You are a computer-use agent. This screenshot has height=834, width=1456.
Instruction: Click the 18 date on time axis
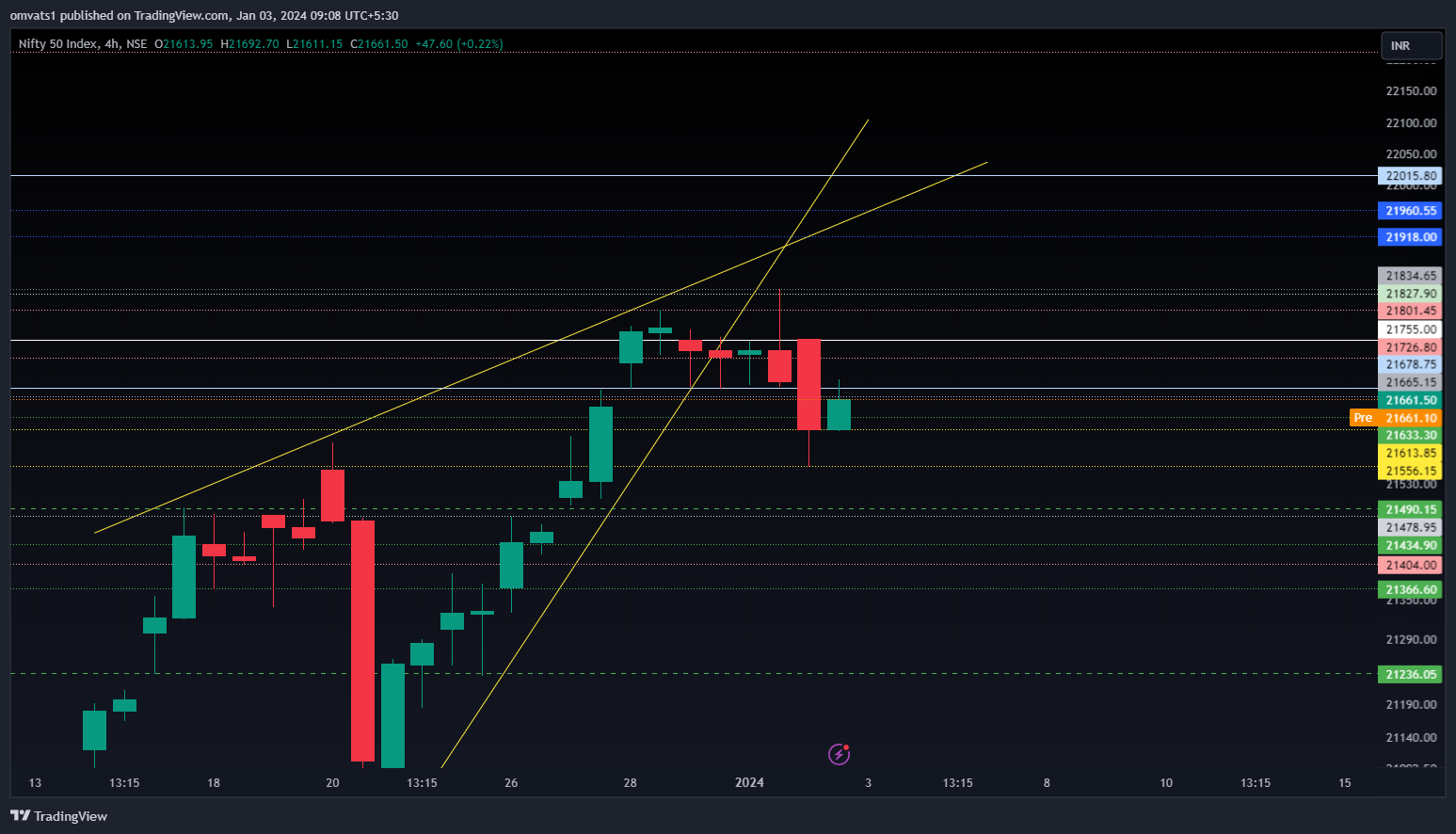click(214, 782)
